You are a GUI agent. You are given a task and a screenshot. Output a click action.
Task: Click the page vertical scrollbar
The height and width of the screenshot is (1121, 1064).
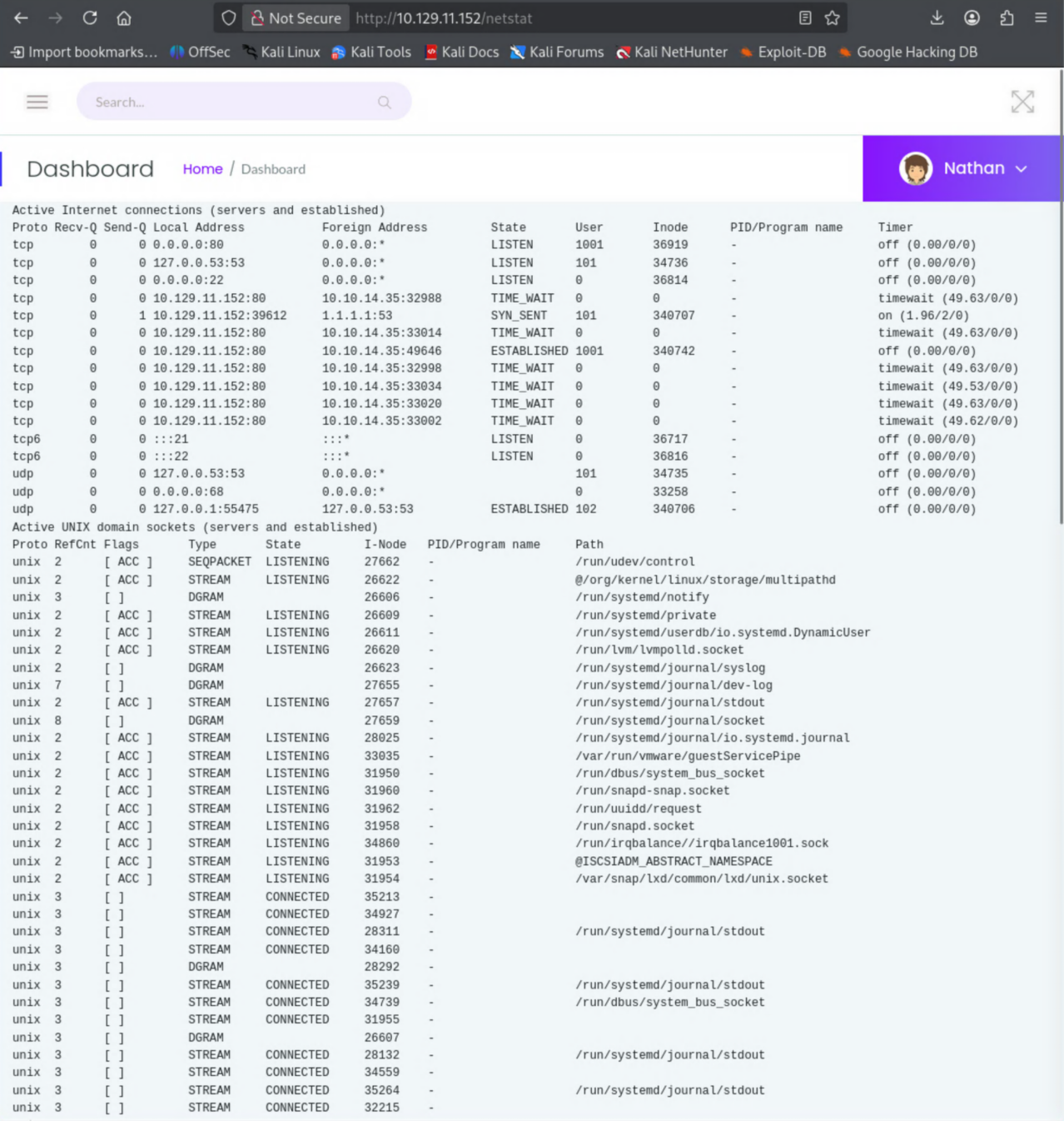1061,297
